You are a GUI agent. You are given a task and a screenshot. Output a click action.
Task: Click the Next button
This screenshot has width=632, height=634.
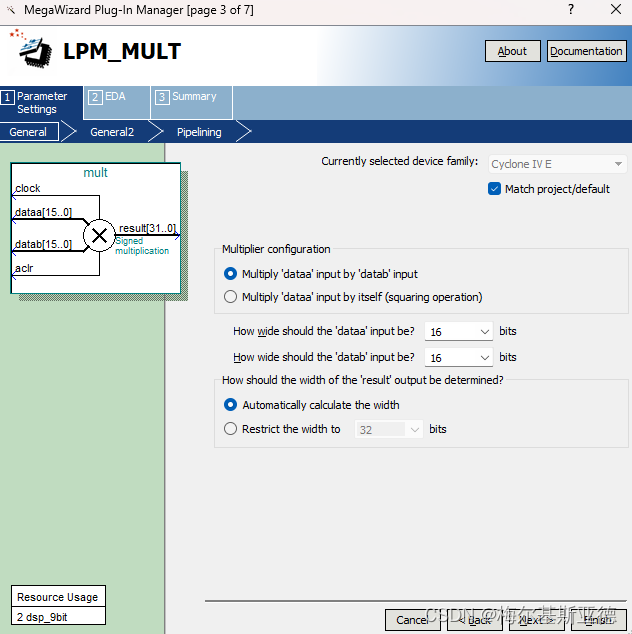[537, 620]
